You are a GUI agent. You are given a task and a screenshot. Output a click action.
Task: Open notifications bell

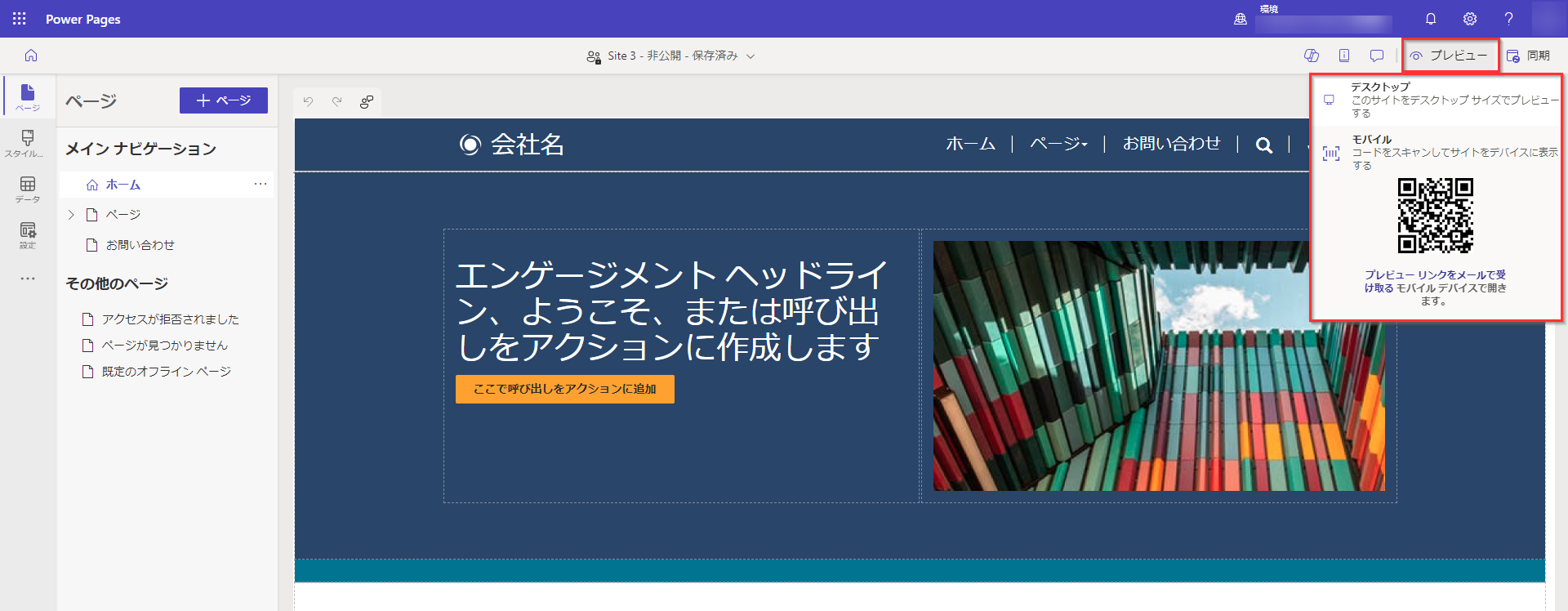point(1431,19)
